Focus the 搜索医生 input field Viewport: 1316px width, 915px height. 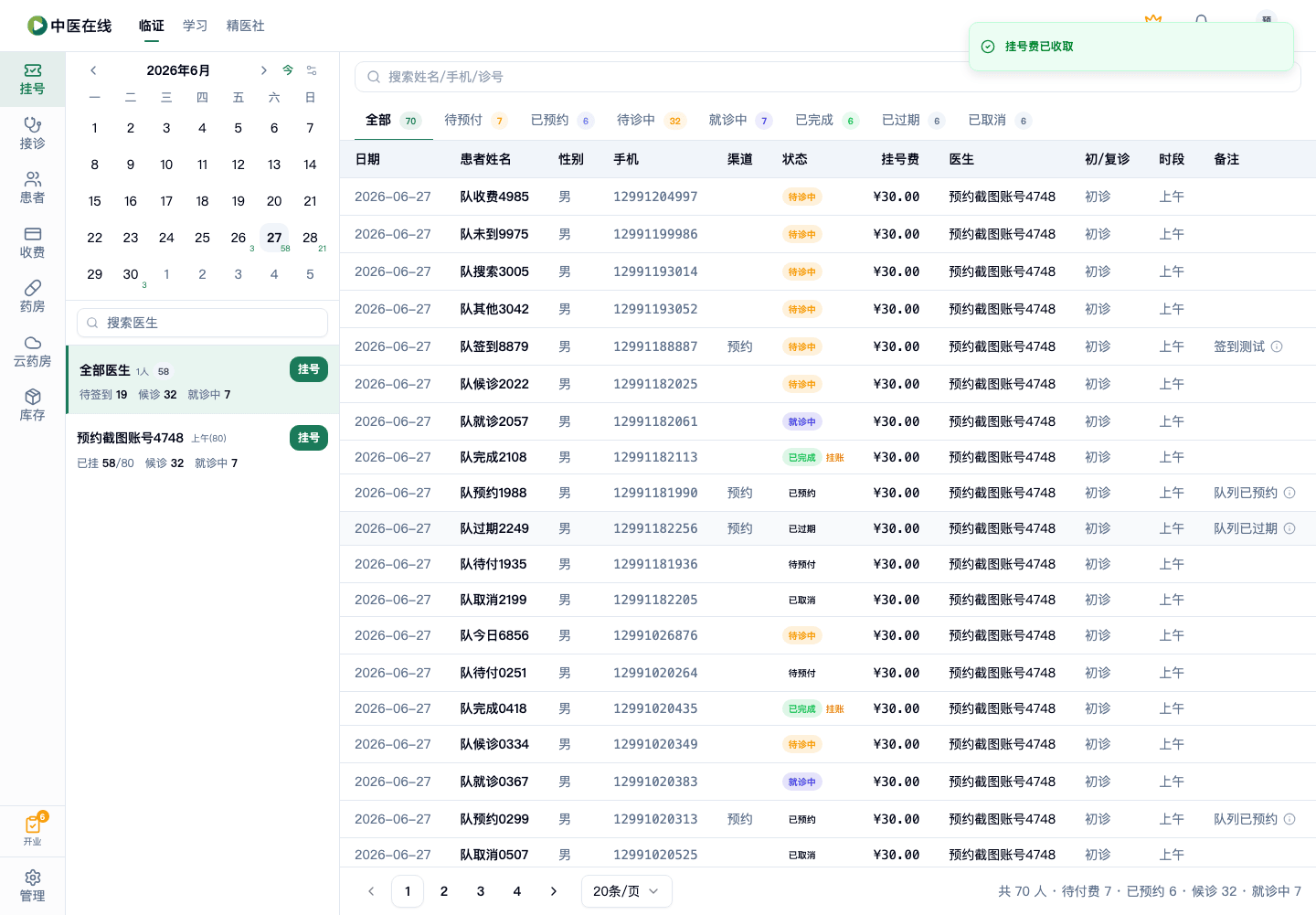pos(203,323)
